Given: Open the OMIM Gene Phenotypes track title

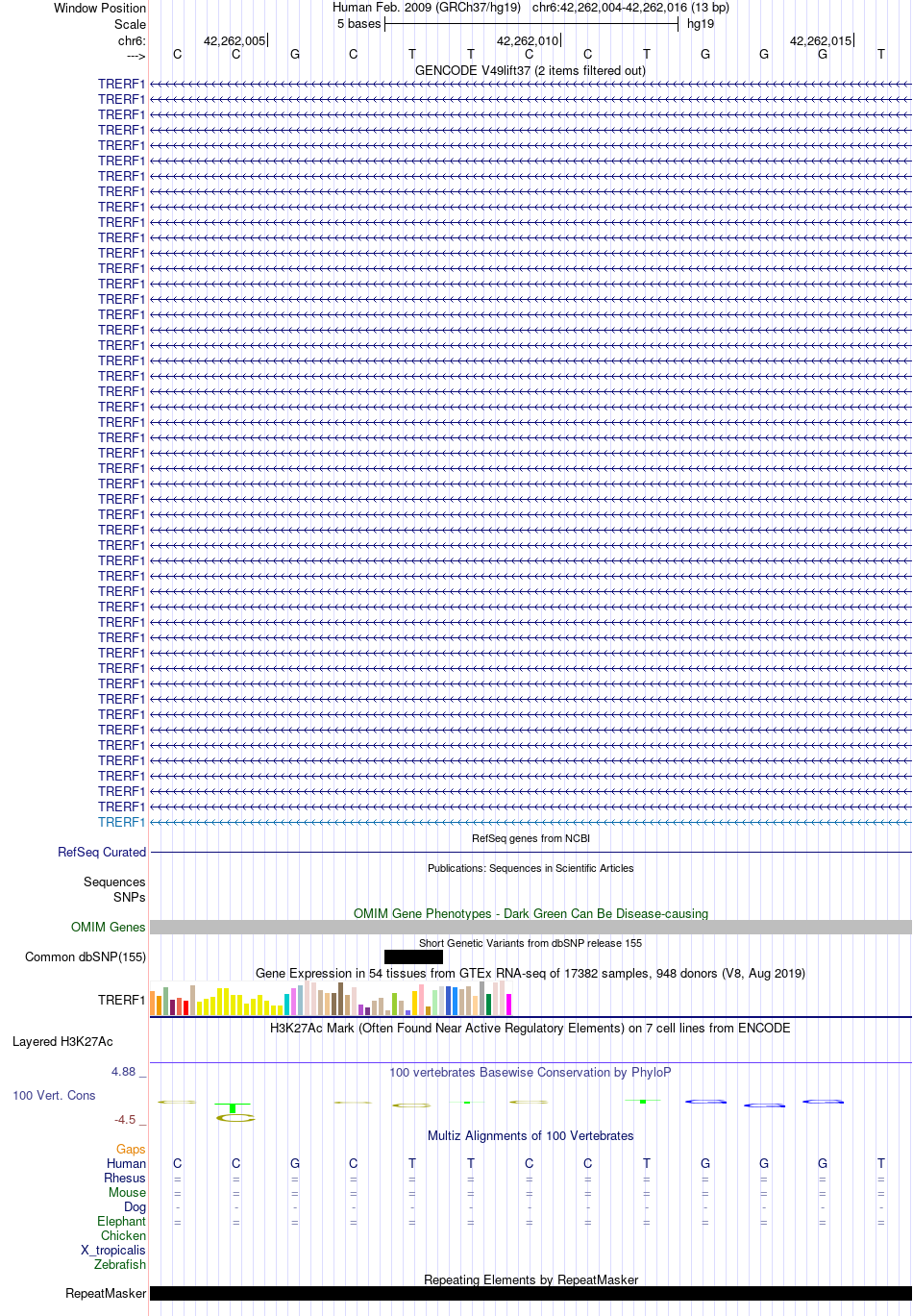Looking at the screenshot, I should pos(531,913).
